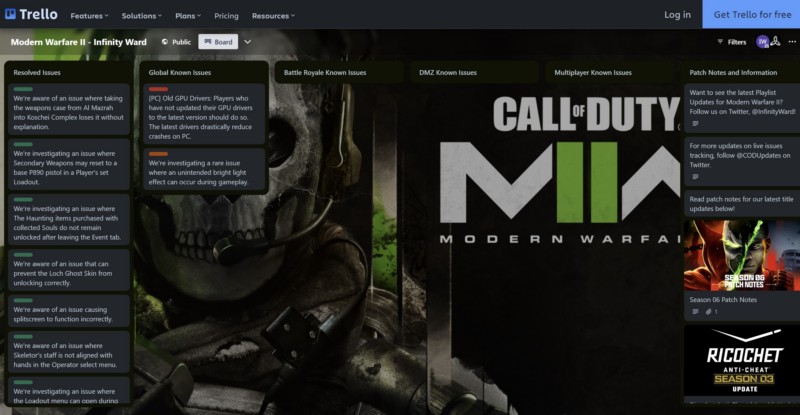Image resolution: width=800 pixels, height=415 pixels.
Task: Click the Resolved Issues list header
Action: 37,72
